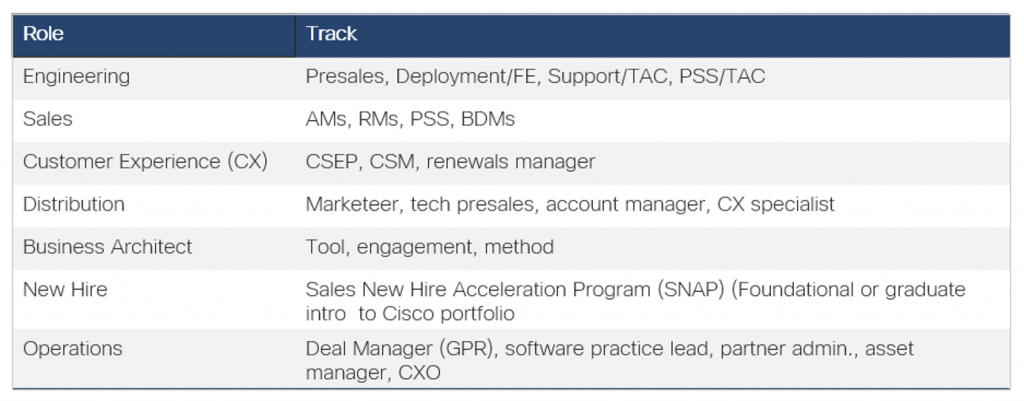
Task: Click the New Hire role cell
Action: point(65,290)
